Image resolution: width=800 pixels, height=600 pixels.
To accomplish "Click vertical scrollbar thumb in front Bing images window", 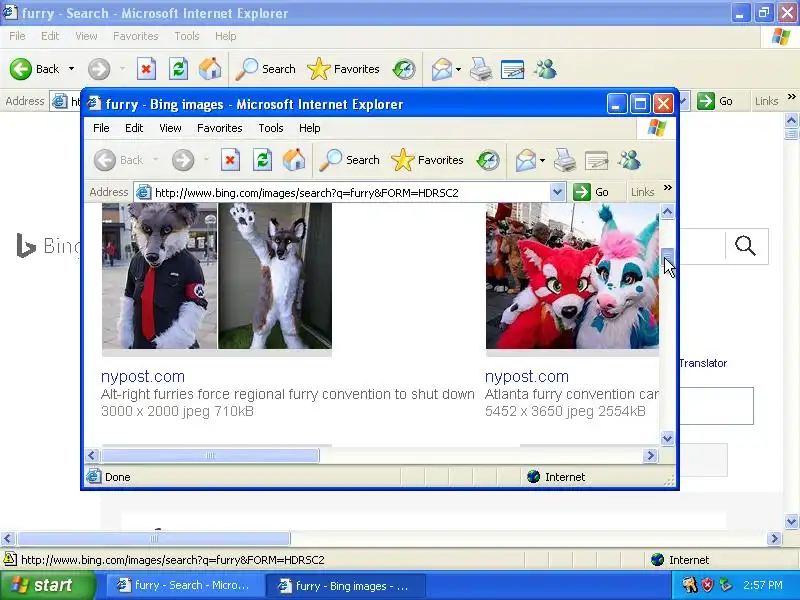I will coord(667,257).
